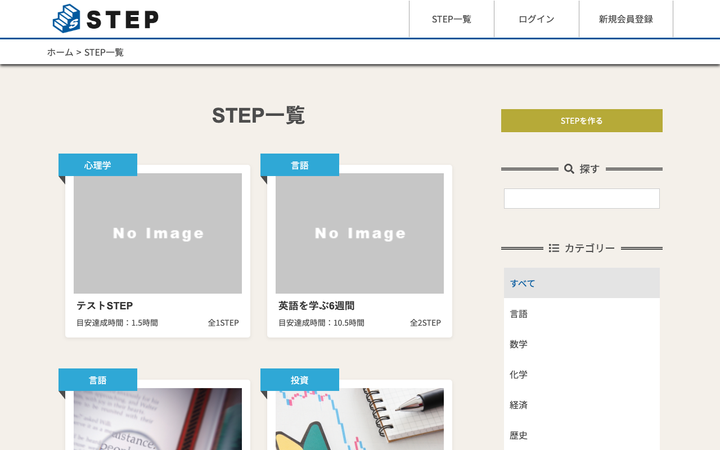Click the 投資 tag label

[x=300, y=380]
